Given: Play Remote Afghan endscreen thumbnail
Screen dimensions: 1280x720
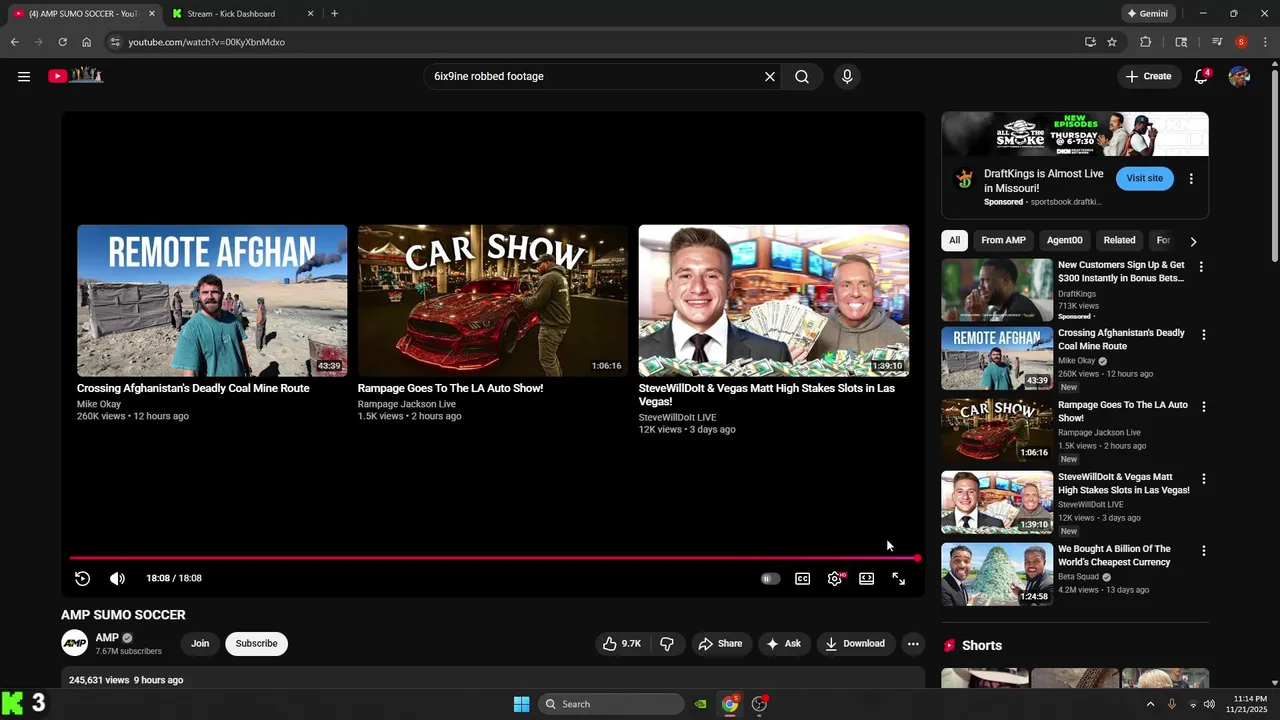Looking at the screenshot, I should pos(212,300).
